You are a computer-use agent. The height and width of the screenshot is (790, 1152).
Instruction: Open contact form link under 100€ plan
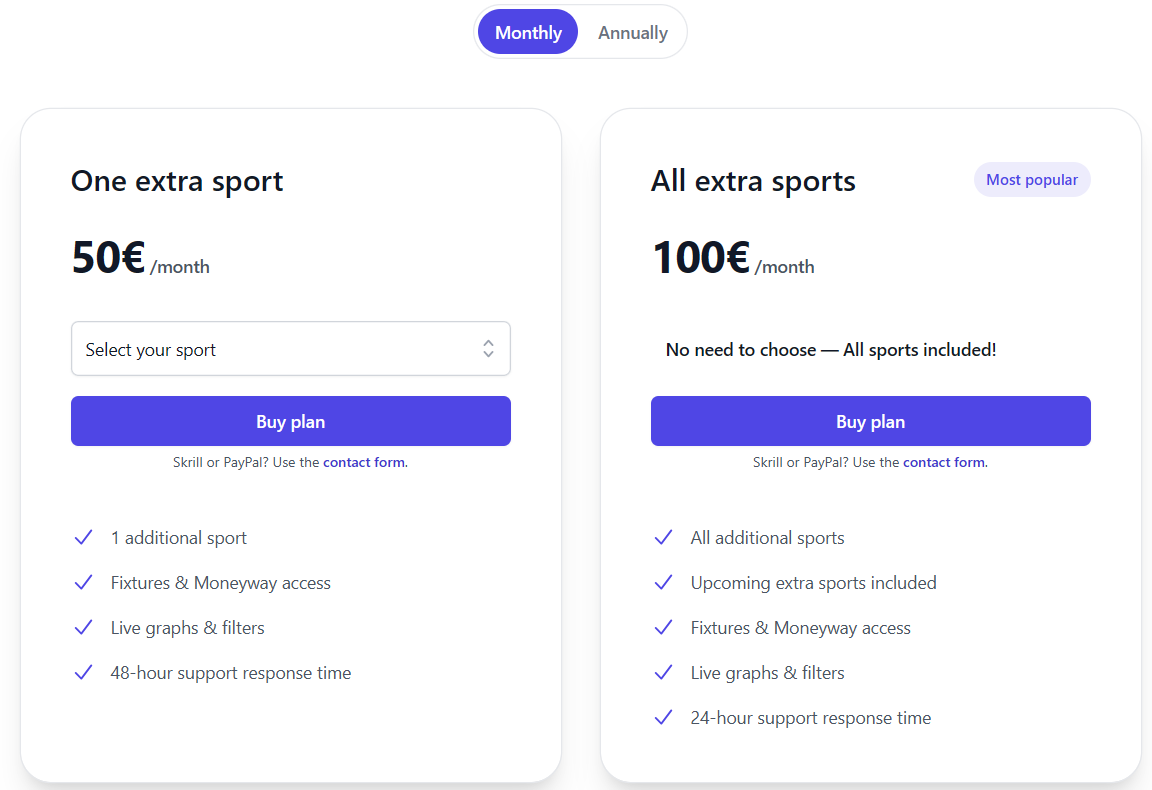pos(944,462)
